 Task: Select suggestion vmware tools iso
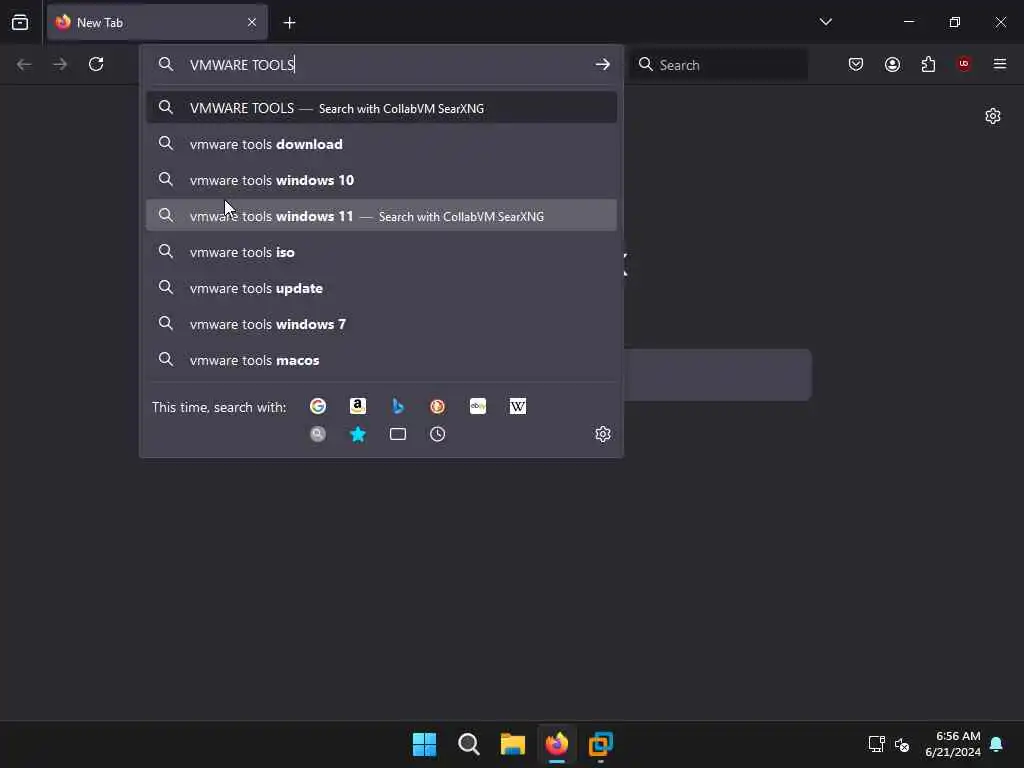tap(381, 251)
